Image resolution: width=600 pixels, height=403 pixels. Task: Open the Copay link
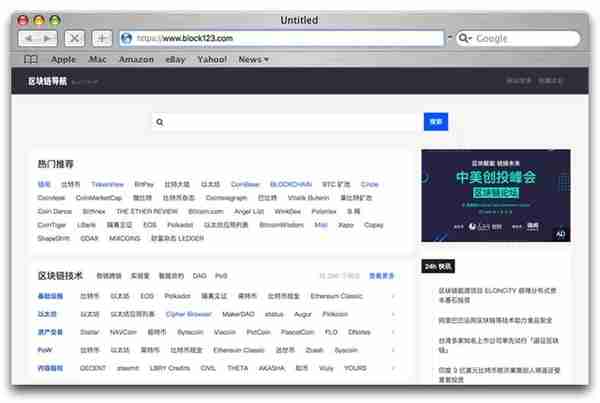coord(373,225)
